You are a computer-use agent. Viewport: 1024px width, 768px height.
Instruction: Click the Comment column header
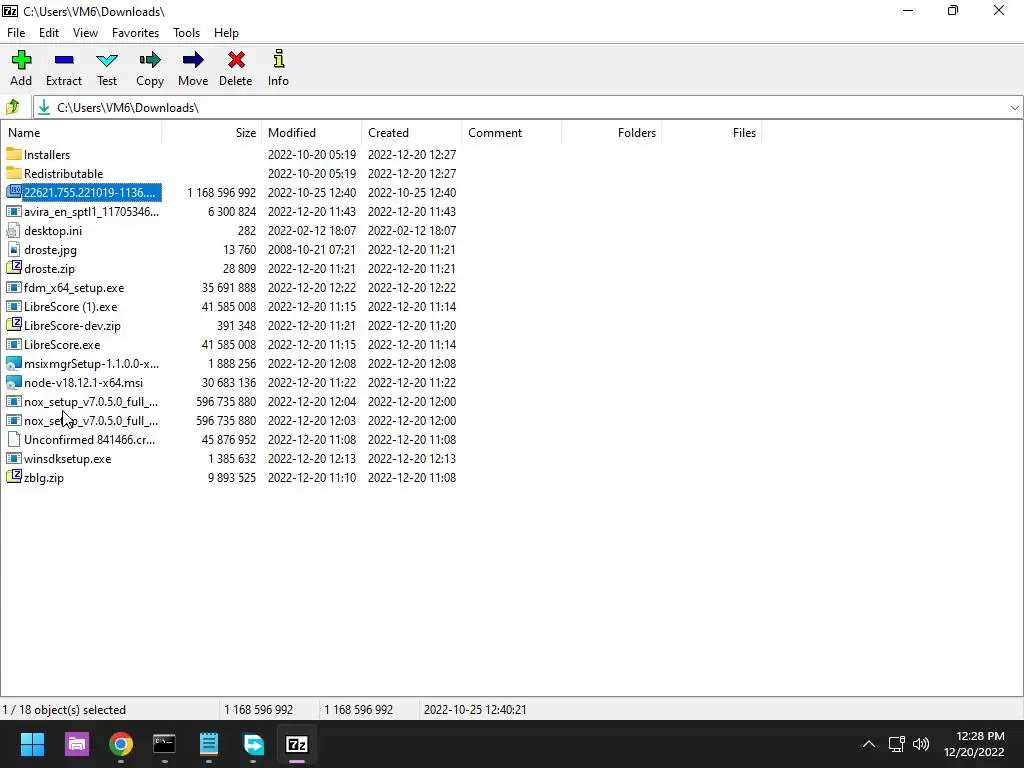(511, 133)
